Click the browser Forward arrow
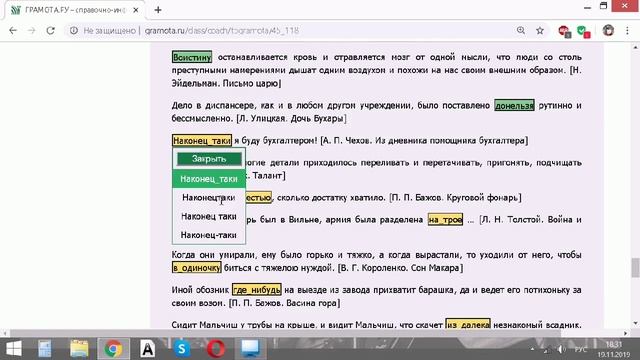 (31, 31)
